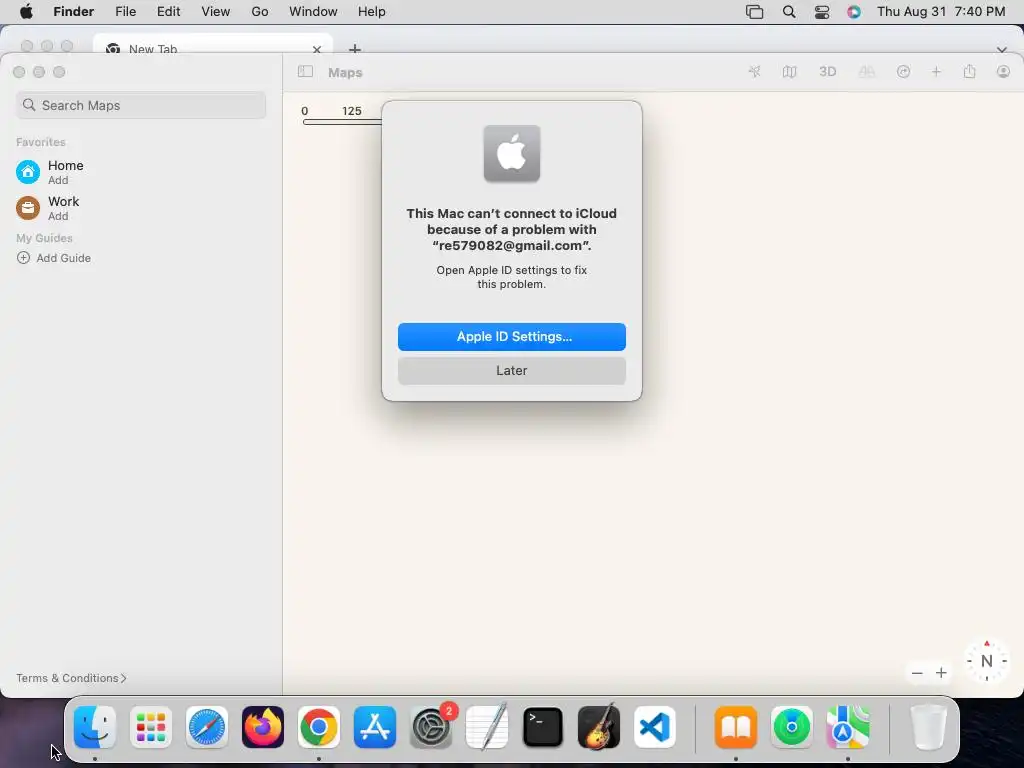Viewport: 1024px width, 768px height.
Task: Open the map mode picker in the Maps toolbar
Action: (789, 72)
